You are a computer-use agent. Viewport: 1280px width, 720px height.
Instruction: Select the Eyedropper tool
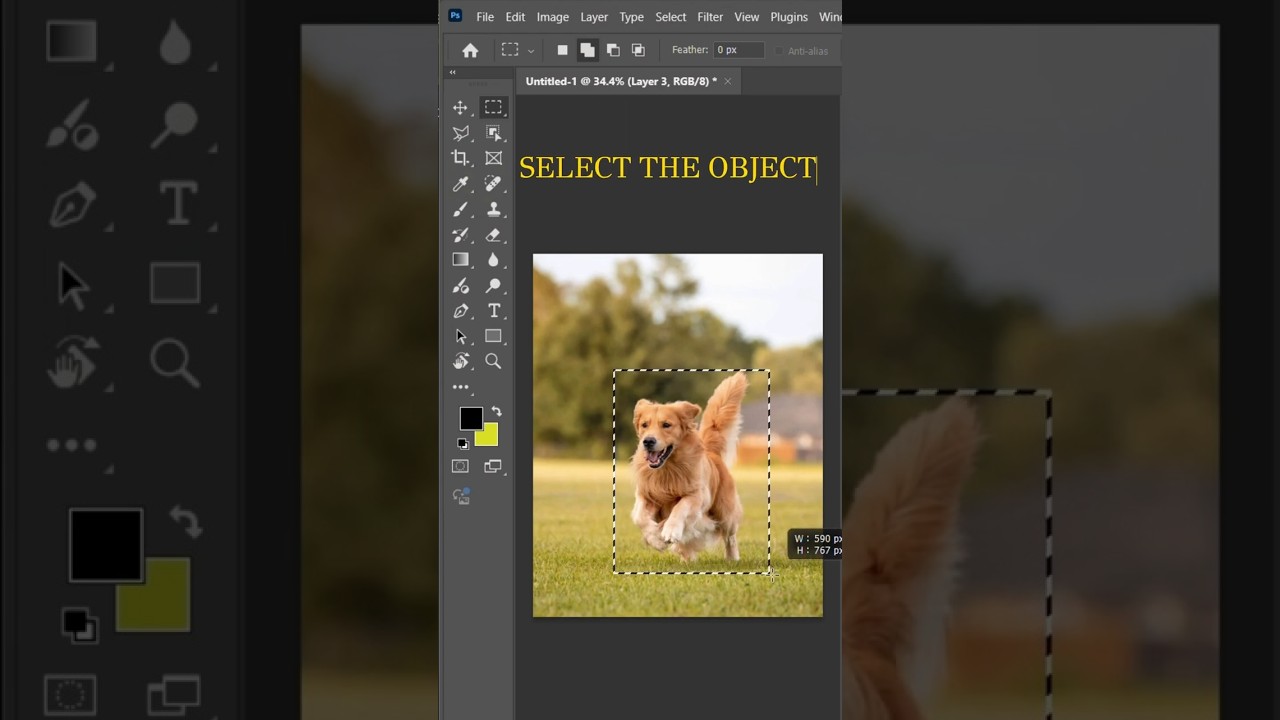(460, 184)
